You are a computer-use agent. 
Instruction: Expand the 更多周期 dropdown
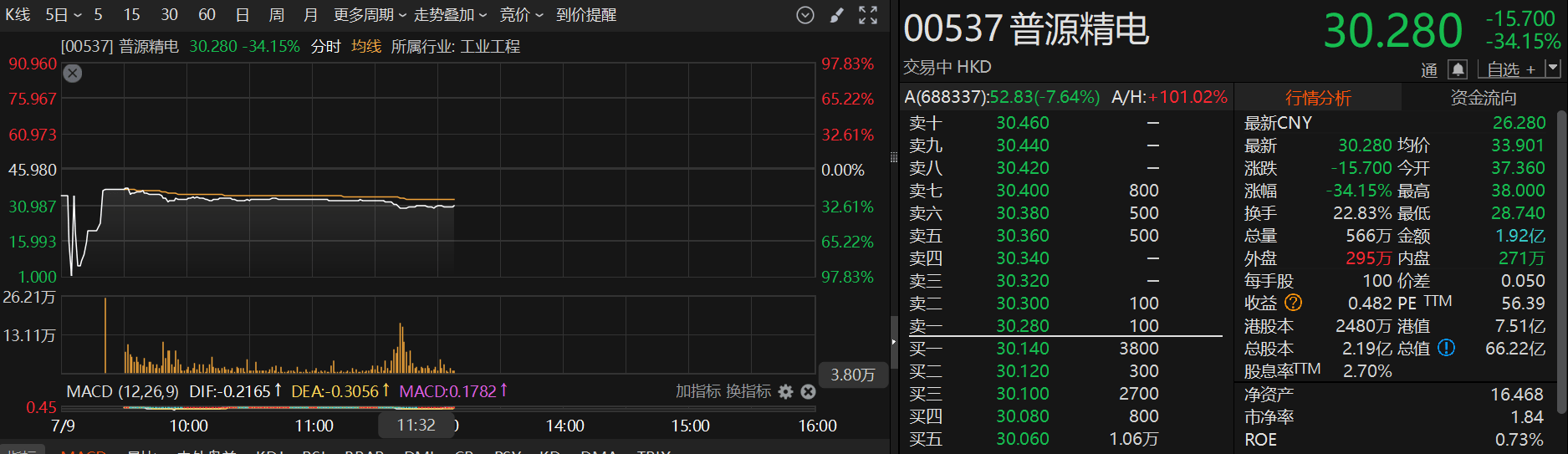click(x=370, y=15)
